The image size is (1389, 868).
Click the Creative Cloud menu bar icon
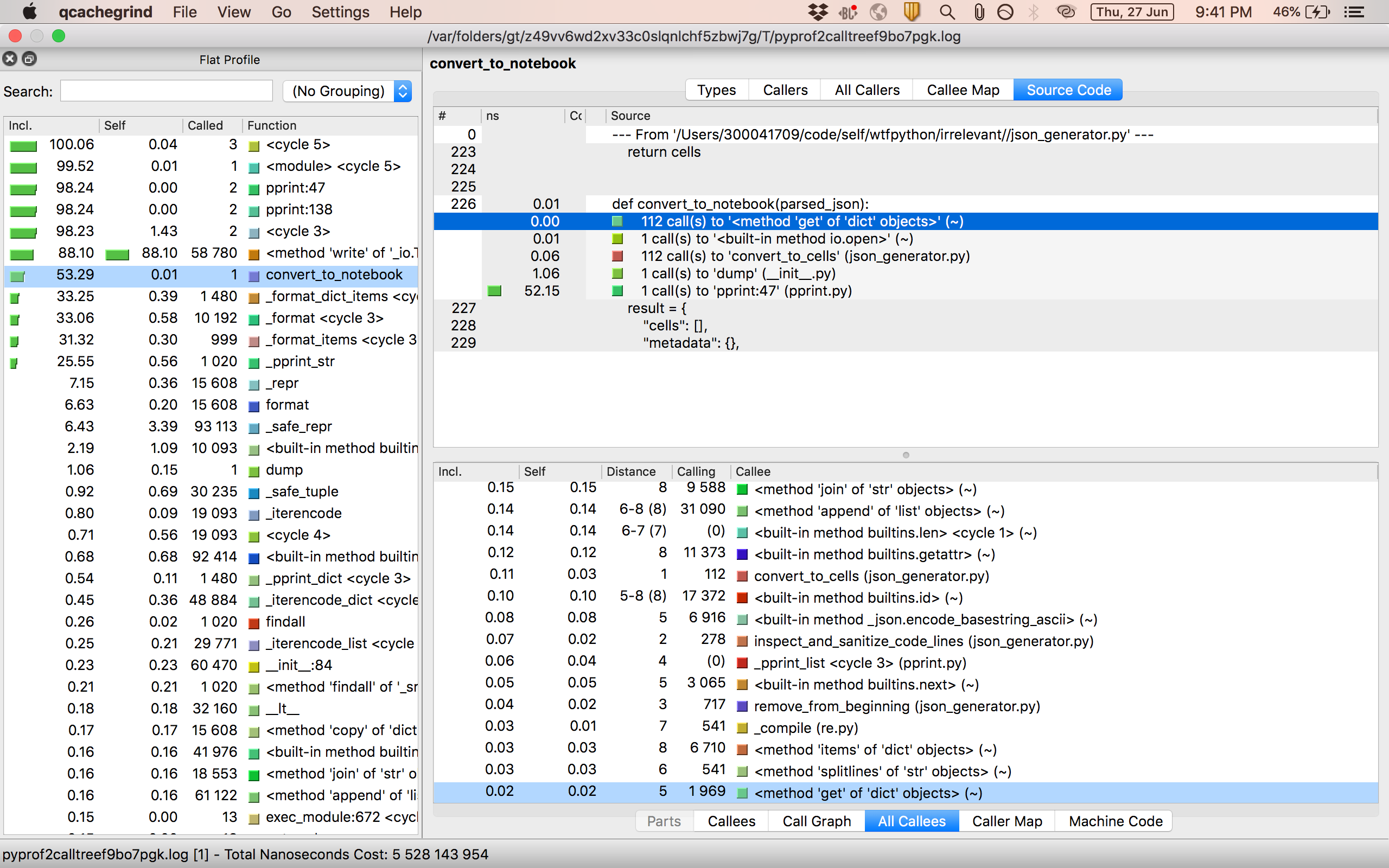coord(1065,12)
